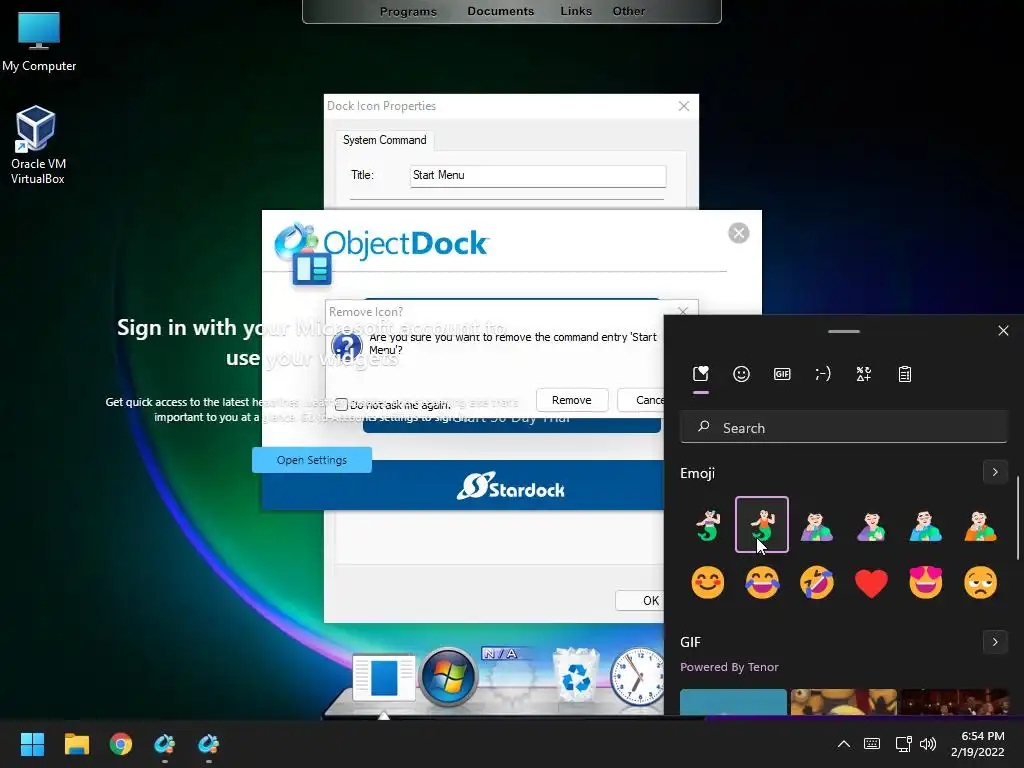Open Clipboard history tab in emoji panel
Screen dimensions: 1024x768
coord(904,374)
